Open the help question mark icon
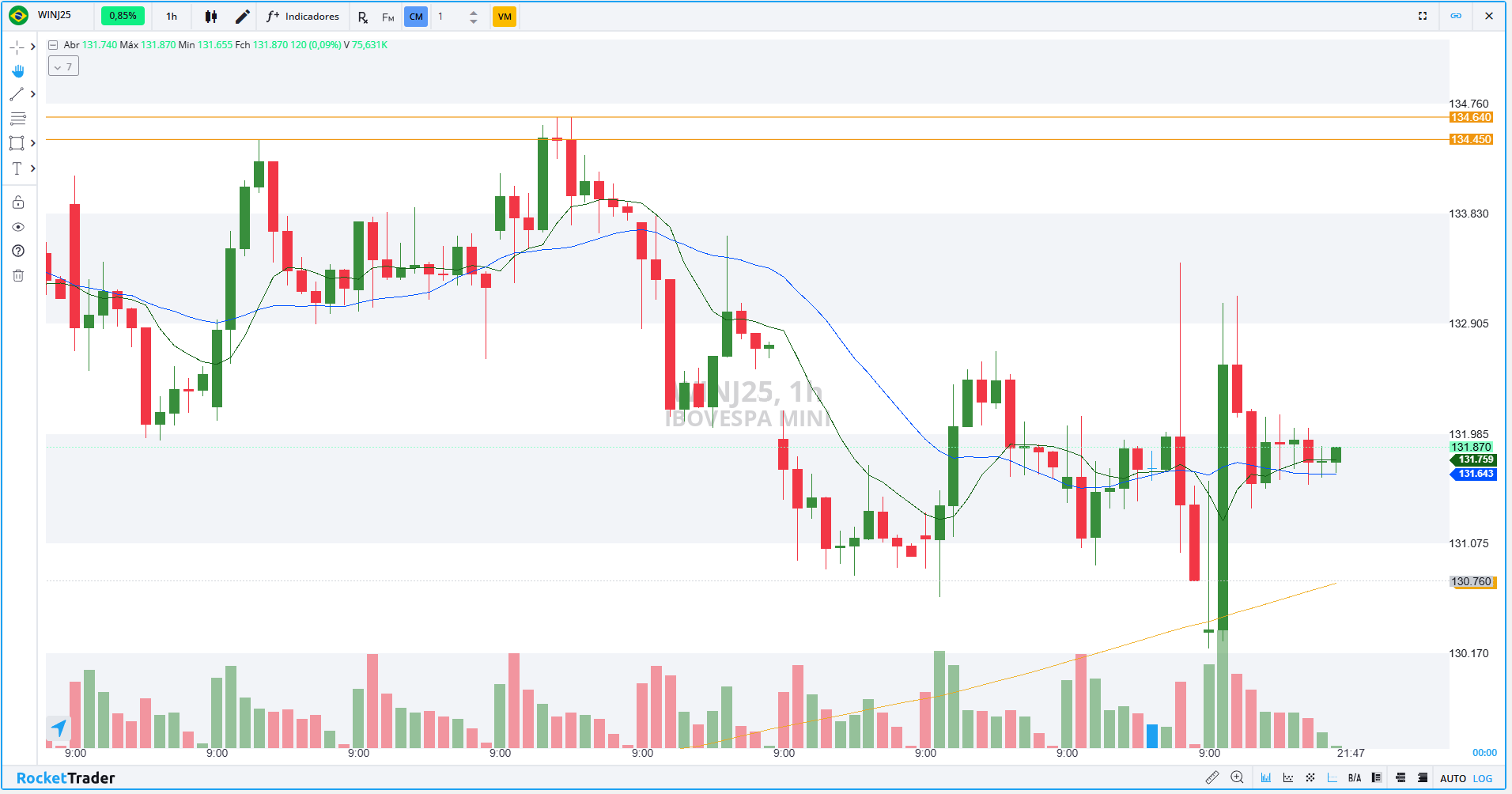 (x=18, y=251)
